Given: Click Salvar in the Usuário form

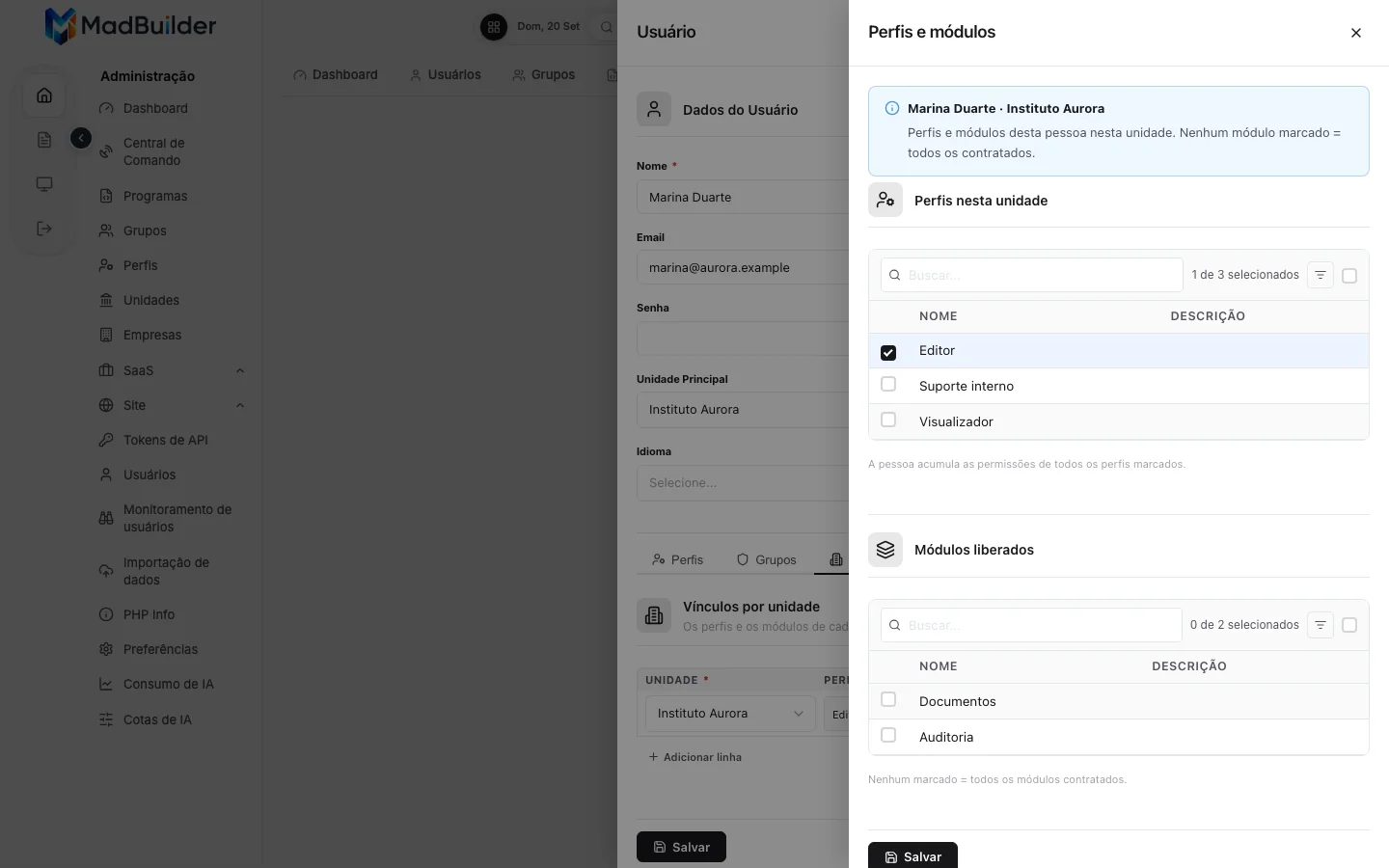Looking at the screenshot, I should 681,847.
